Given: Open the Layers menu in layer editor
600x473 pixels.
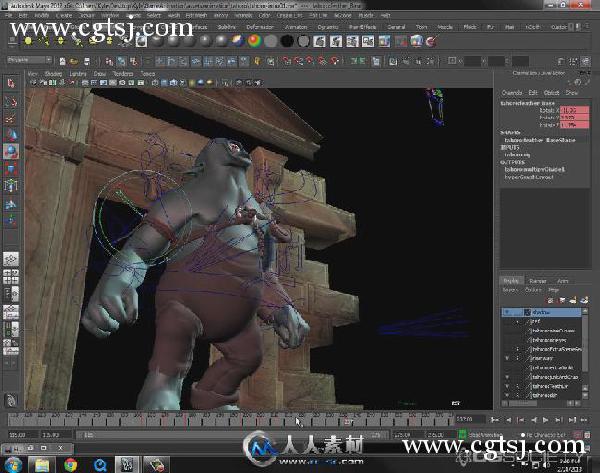Looking at the screenshot, I should [x=510, y=290].
